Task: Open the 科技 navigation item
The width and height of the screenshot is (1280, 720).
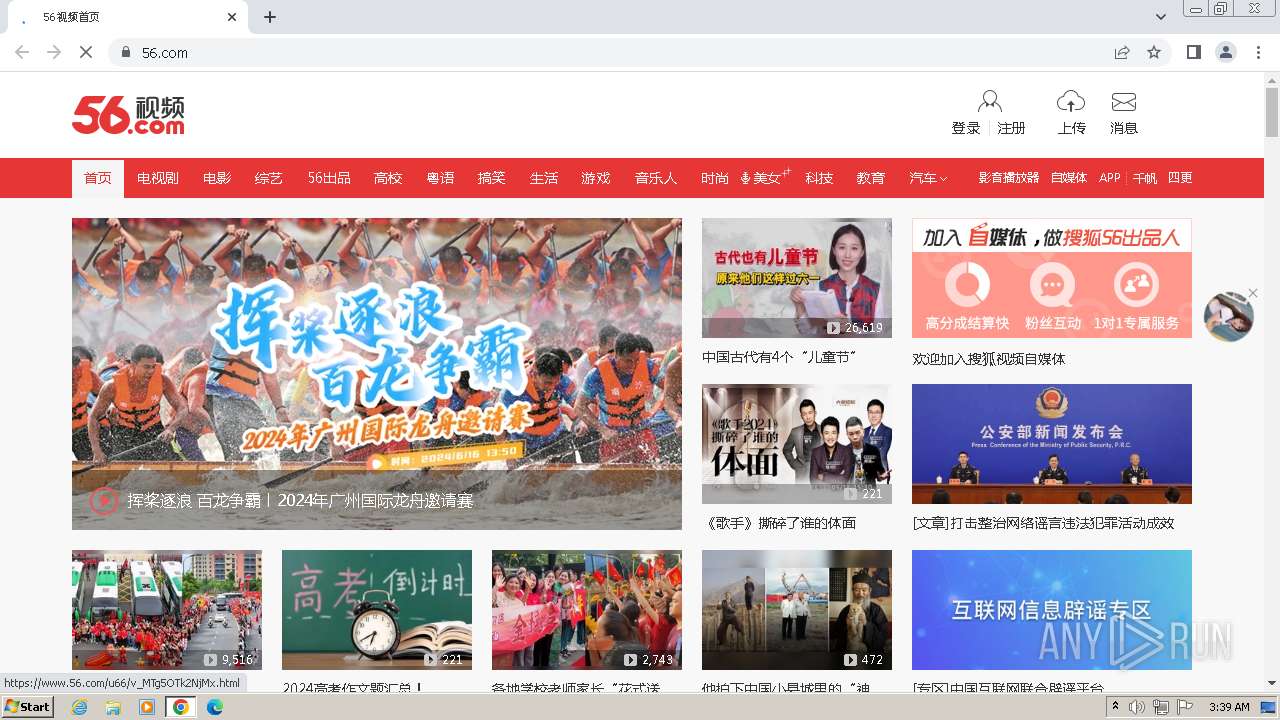Action: (819, 178)
